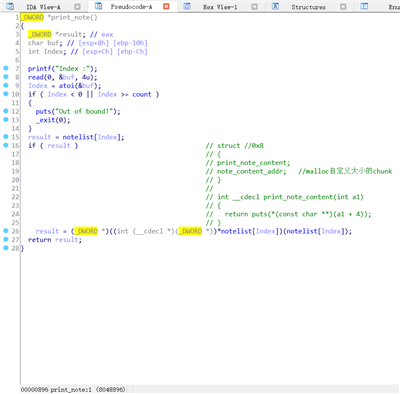Click the Structures tab icon
The height and width of the screenshot is (394, 400).
pyautogui.click(x=275, y=6)
